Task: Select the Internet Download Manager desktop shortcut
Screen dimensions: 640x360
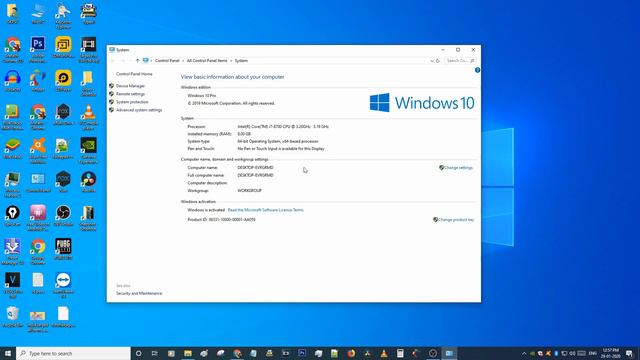Action: click(x=13, y=252)
